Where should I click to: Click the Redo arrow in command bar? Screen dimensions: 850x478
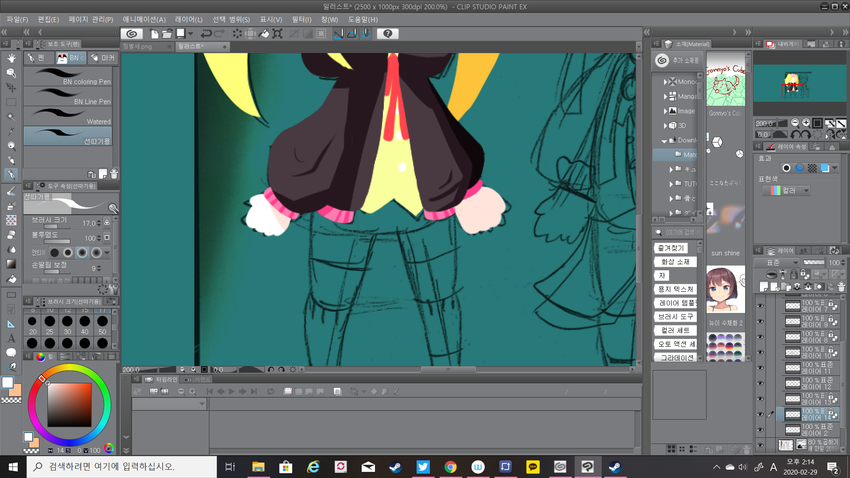[x=219, y=34]
